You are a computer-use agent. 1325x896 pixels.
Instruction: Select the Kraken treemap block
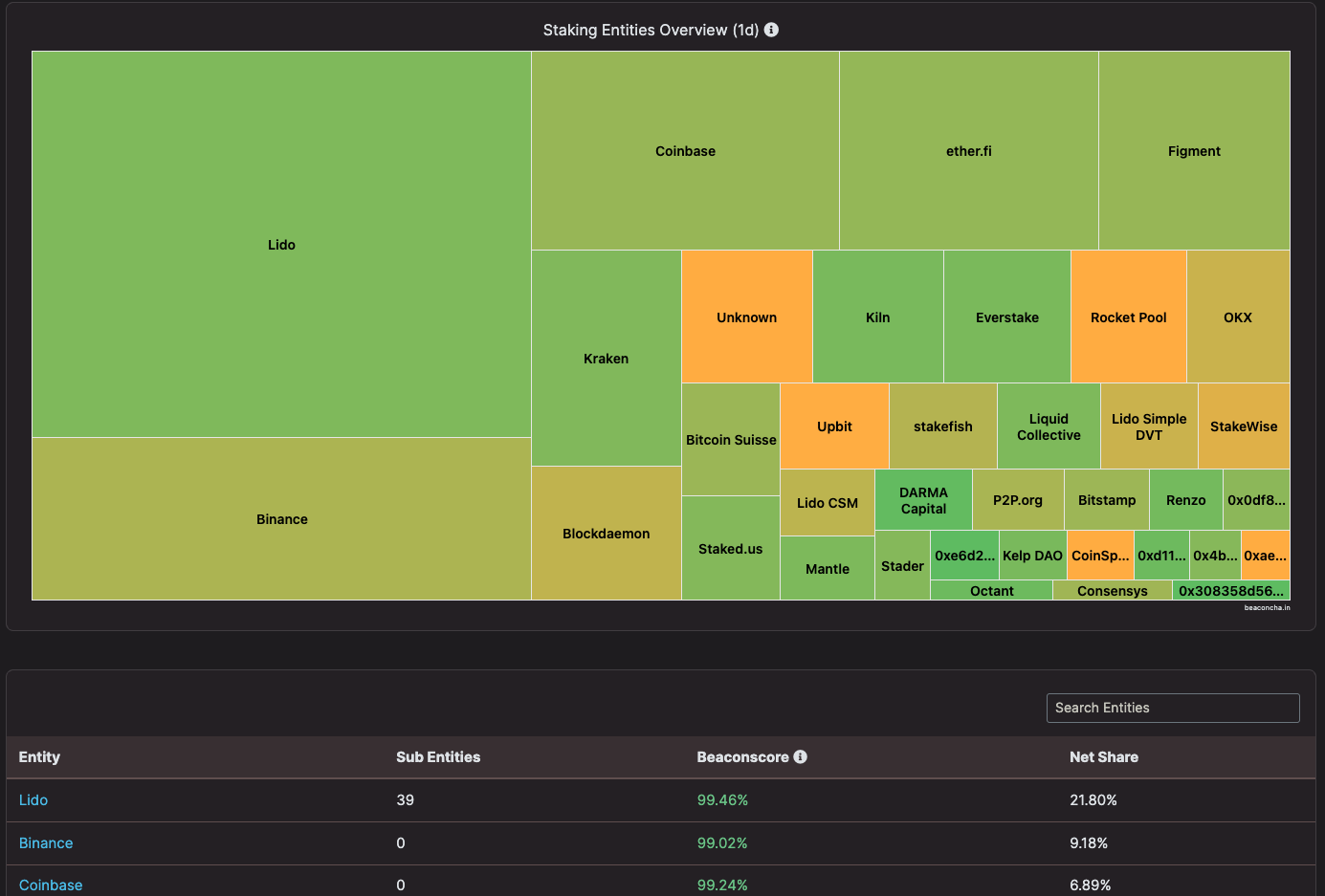(607, 359)
